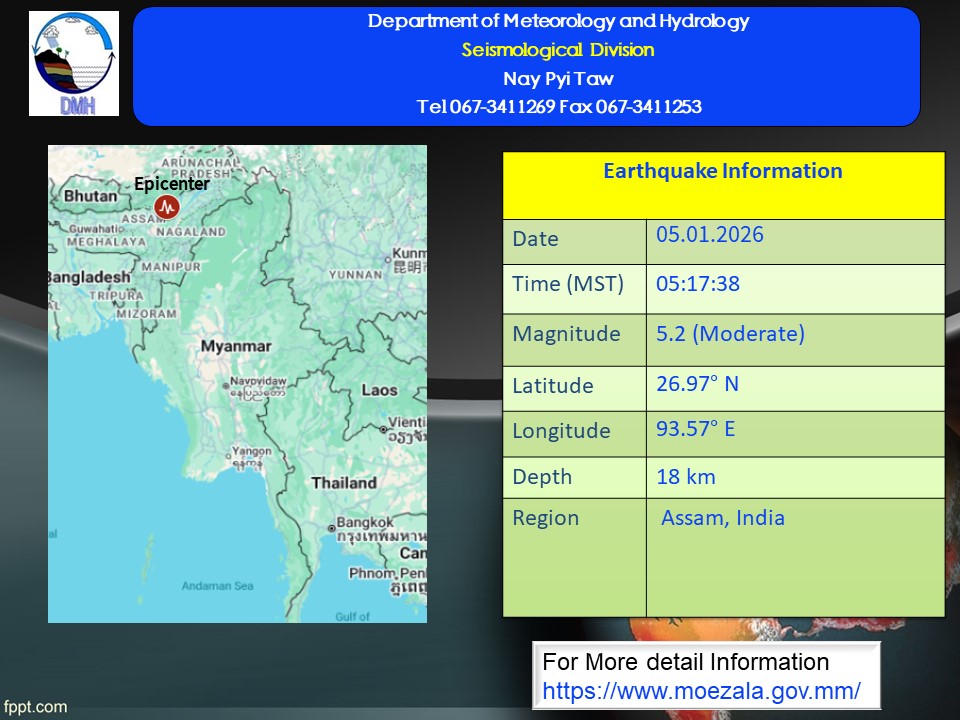Screen dimensions: 960x720
Task: Click the Vientiane city dot on map
Action: click(383, 429)
